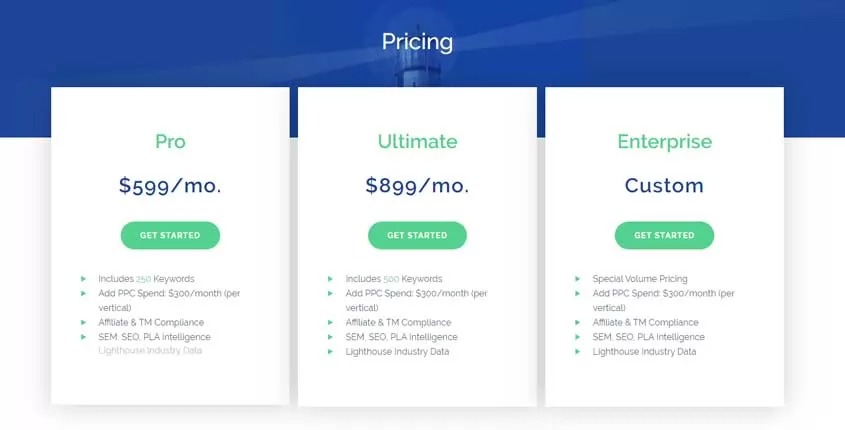The image size is (845, 430).
Task: Select the Ultimate plan heading
Action: (x=417, y=142)
